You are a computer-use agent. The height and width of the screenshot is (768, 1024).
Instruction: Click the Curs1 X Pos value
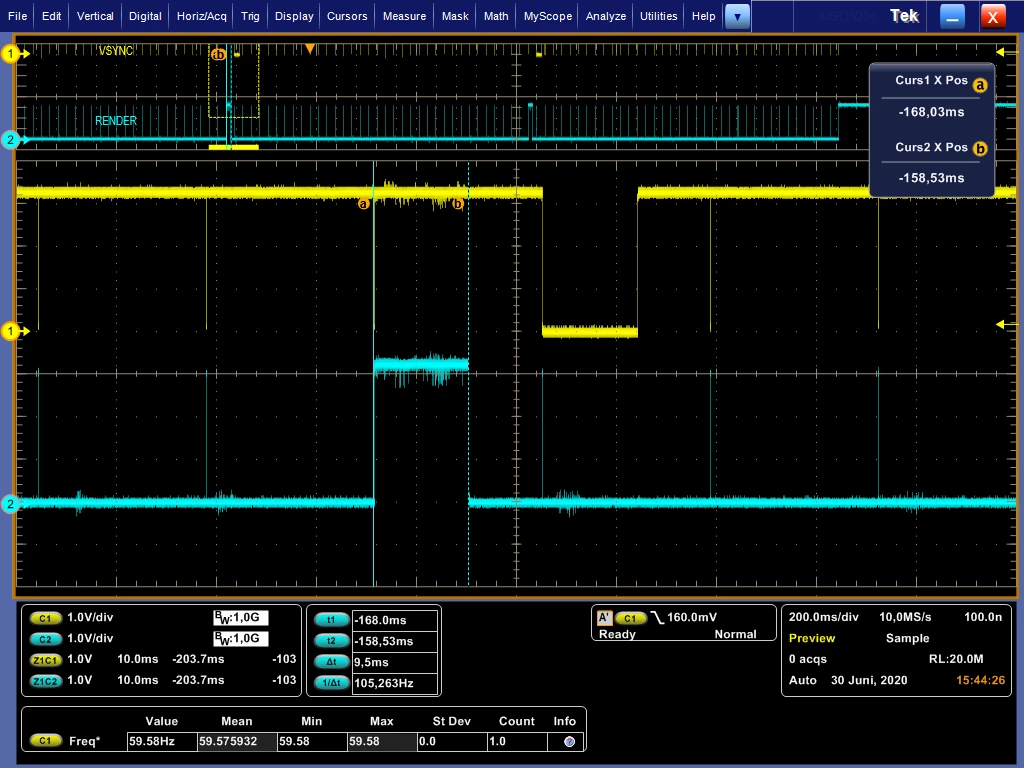pos(931,112)
